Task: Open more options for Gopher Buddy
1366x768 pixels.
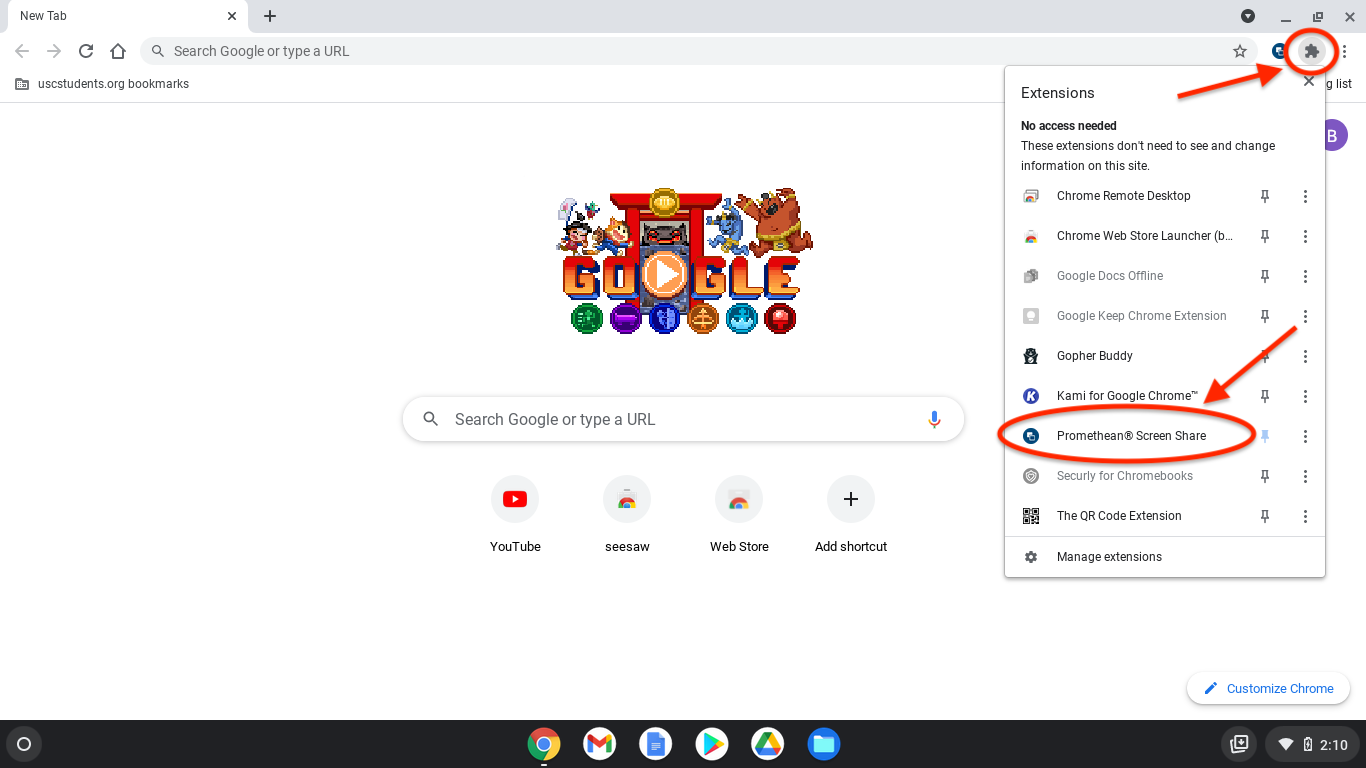Action: (x=1305, y=356)
